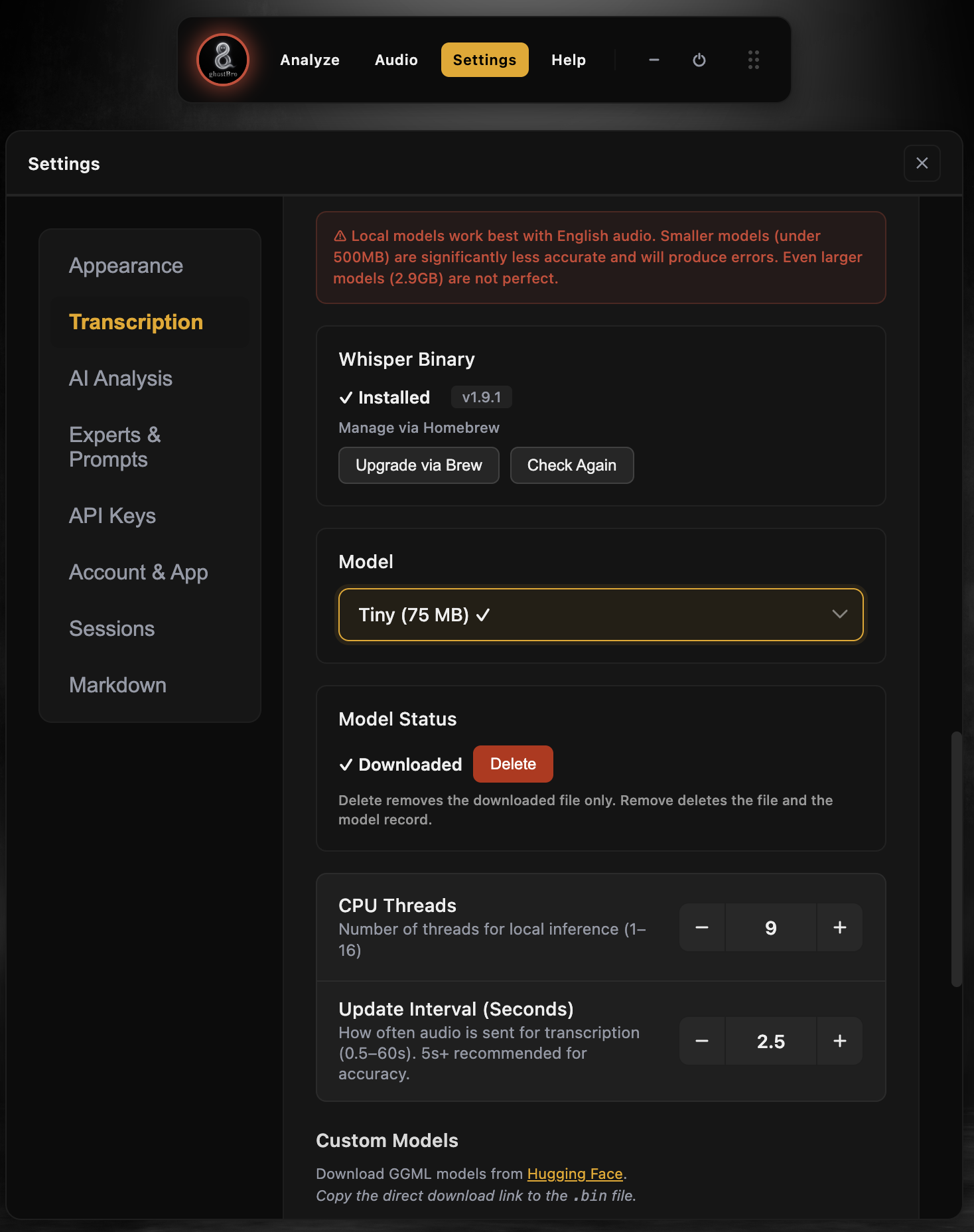This screenshot has height=1232, width=974.
Task: Open the Hugging Face link
Action: (x=575, y=1174)
